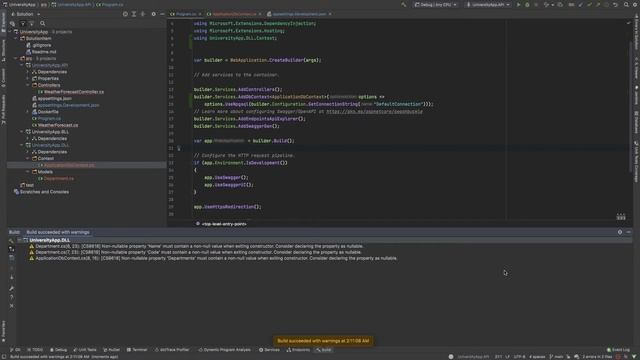Screen dimensions: 640x360
Task: Expand the Dockerfile node
Action: click(x=28, y=112)
